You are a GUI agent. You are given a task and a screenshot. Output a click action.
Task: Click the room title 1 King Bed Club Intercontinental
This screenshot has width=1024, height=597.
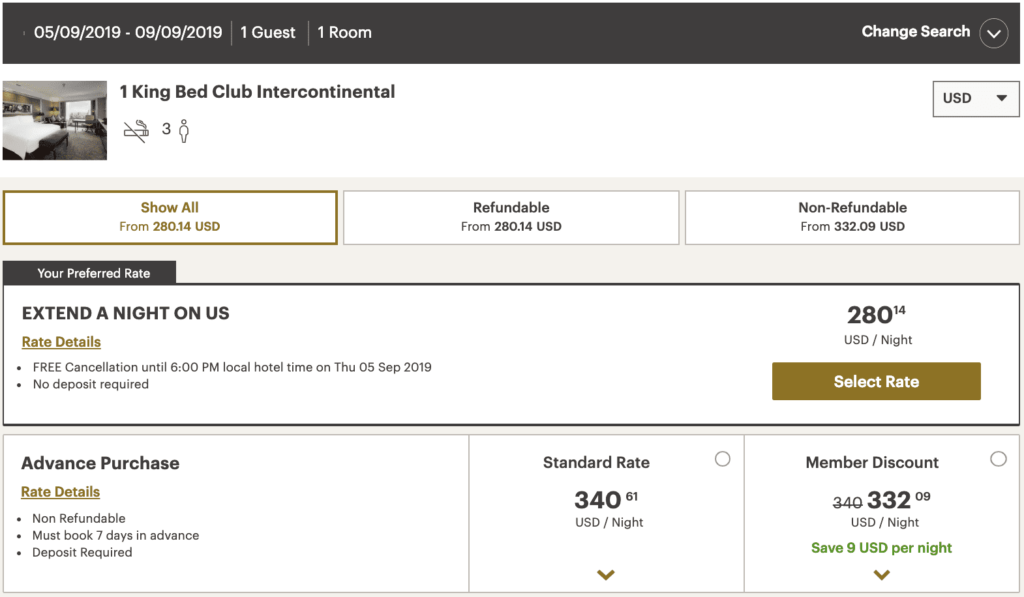(257, 91)
